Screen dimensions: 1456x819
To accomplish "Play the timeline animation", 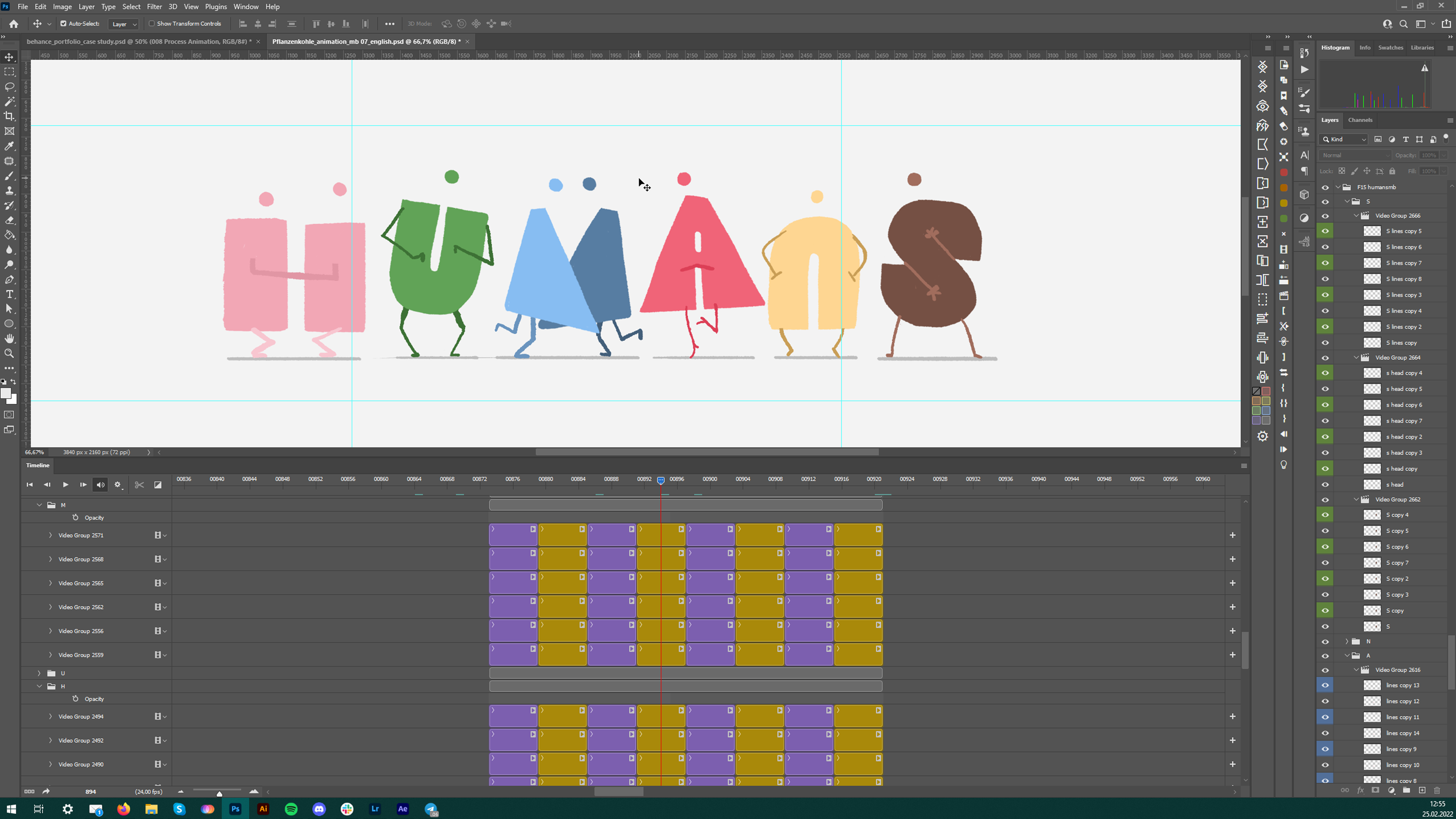I will (66, 485).
